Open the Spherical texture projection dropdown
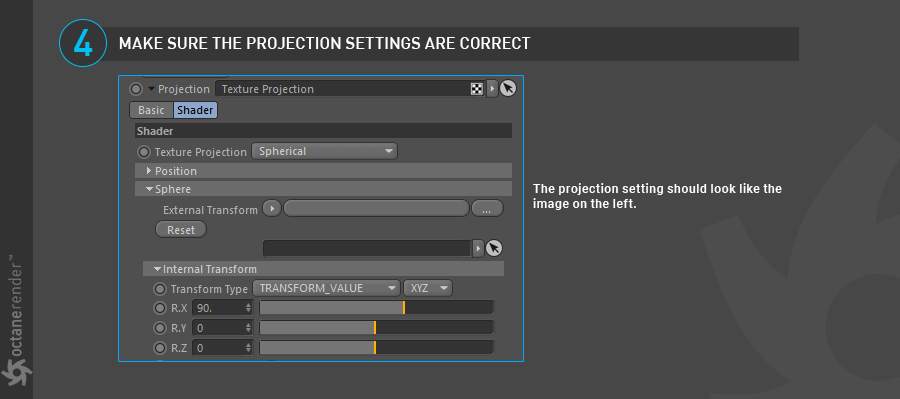Viewport: 900px width, 399px height. [x=324, y=152]
